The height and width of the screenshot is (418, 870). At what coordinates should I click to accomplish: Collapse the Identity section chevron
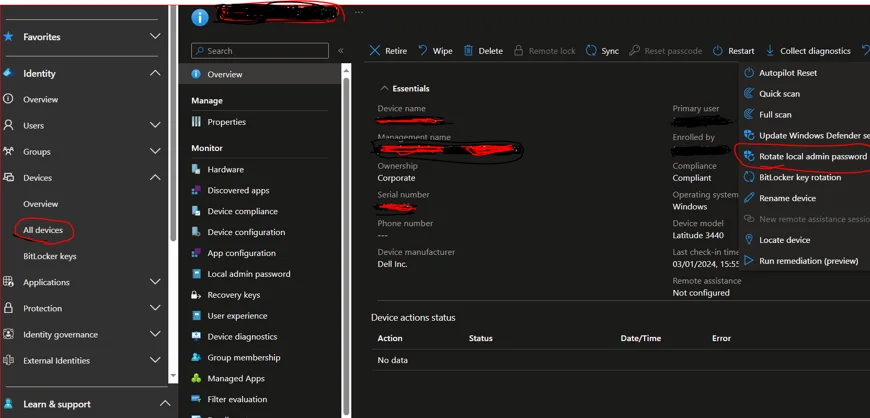pyautogui.click(x=155, y=74)
